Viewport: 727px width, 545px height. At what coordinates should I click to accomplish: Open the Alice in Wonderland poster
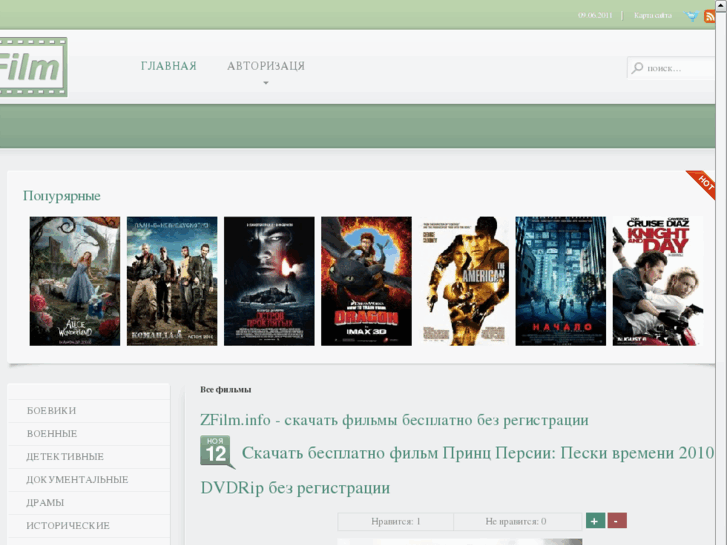click(75, 281)
